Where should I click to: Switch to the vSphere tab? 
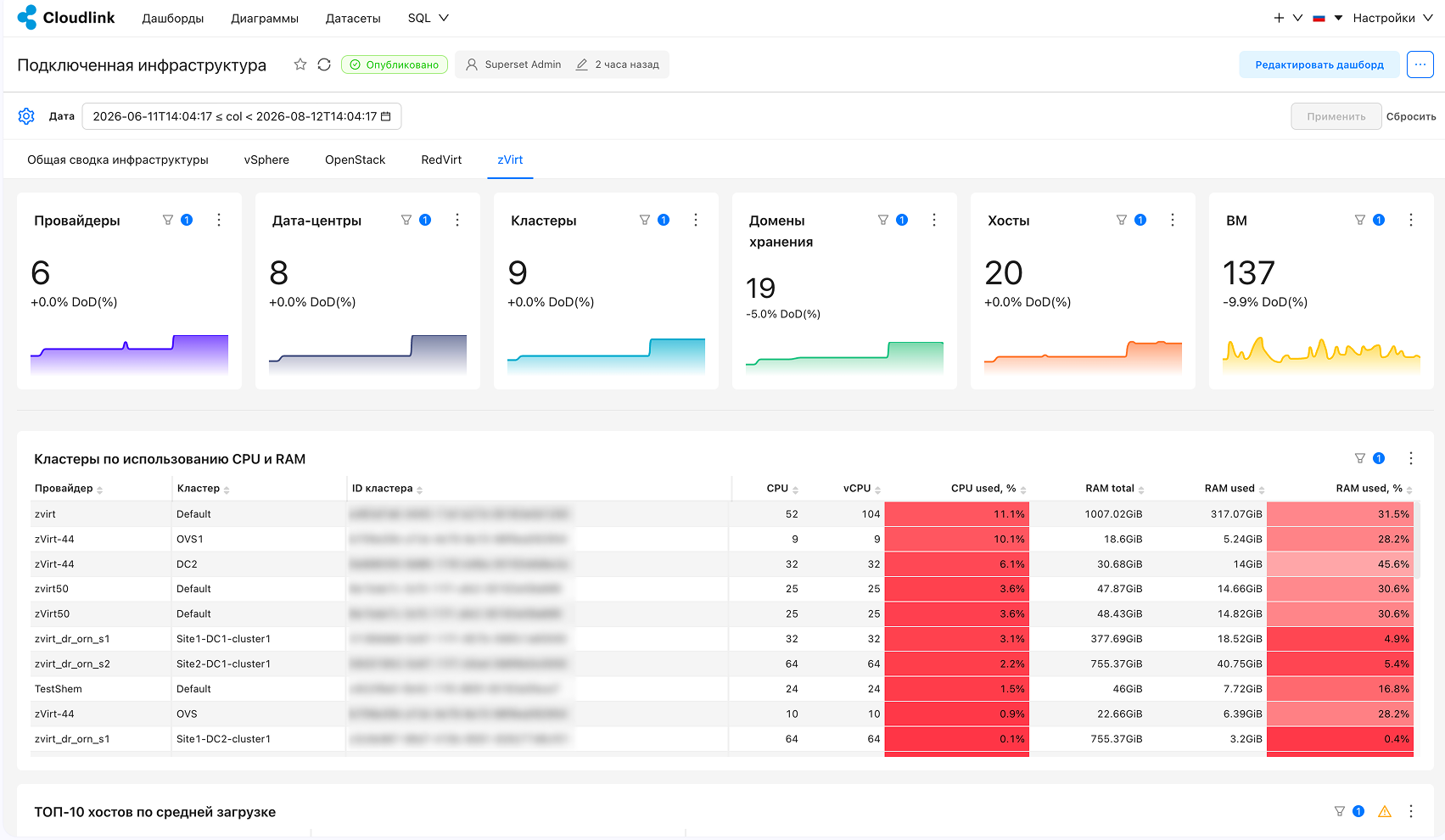(266, 160)
